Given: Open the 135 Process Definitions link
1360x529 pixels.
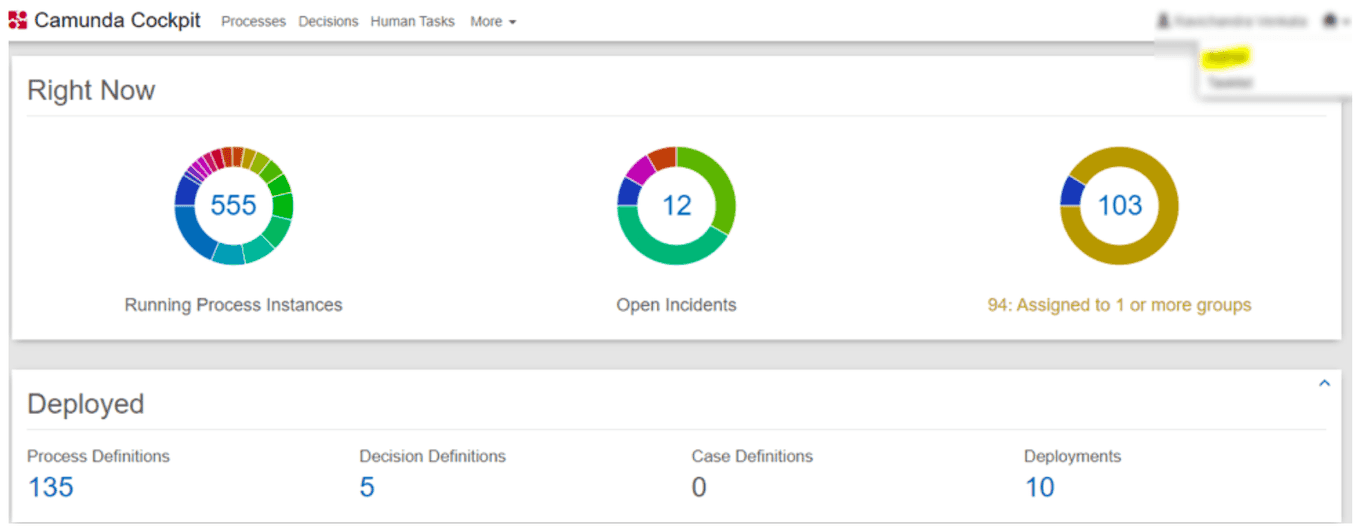Looking at the screenshot, I should 50,487.
